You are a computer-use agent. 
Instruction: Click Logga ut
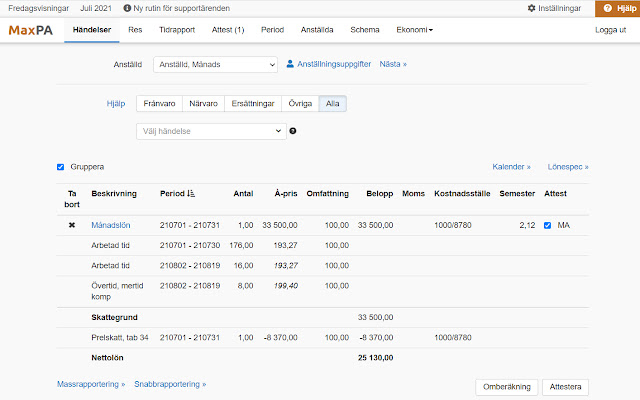[x=610, y=30]
